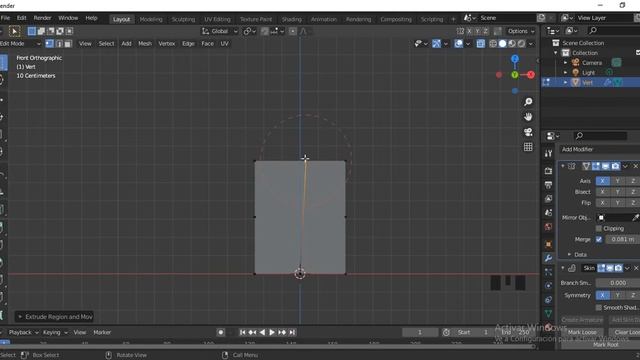This screenshot has height=360, width=640.
Task: Toggle Skin Symmetry X button
Action: pos(602,295)
